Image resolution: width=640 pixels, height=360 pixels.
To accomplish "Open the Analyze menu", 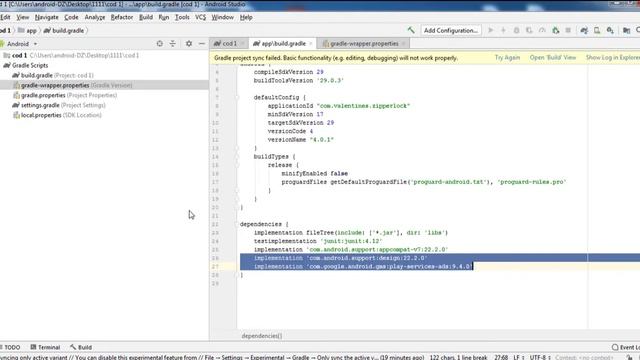I will coord(95,17).
